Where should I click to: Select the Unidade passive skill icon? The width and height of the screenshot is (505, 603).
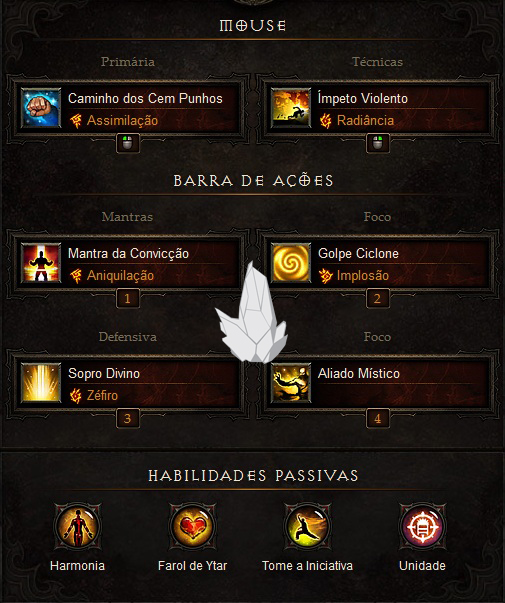(x=422, y=527)
